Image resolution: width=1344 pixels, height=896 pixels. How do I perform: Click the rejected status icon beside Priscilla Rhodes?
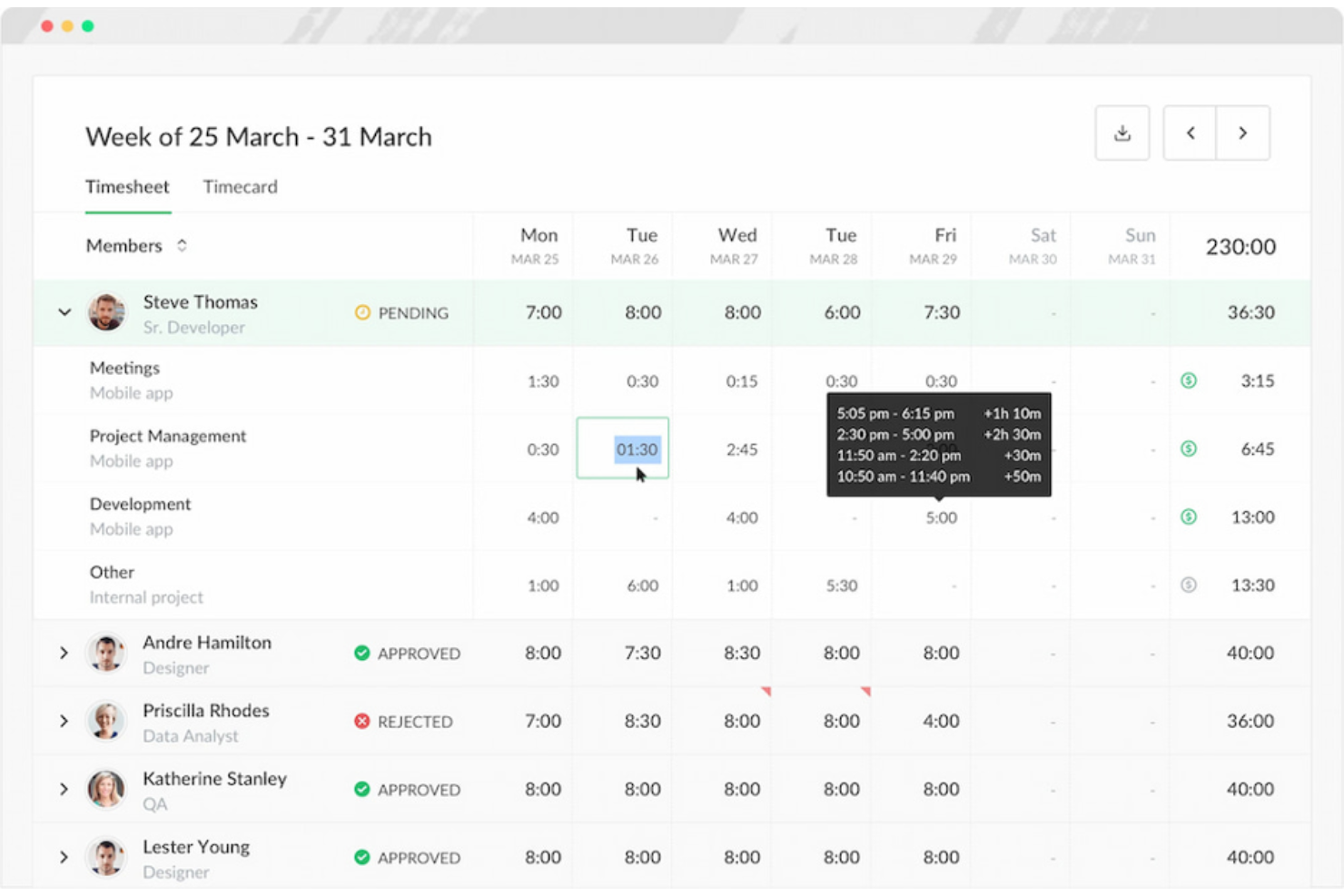[362, 721]
